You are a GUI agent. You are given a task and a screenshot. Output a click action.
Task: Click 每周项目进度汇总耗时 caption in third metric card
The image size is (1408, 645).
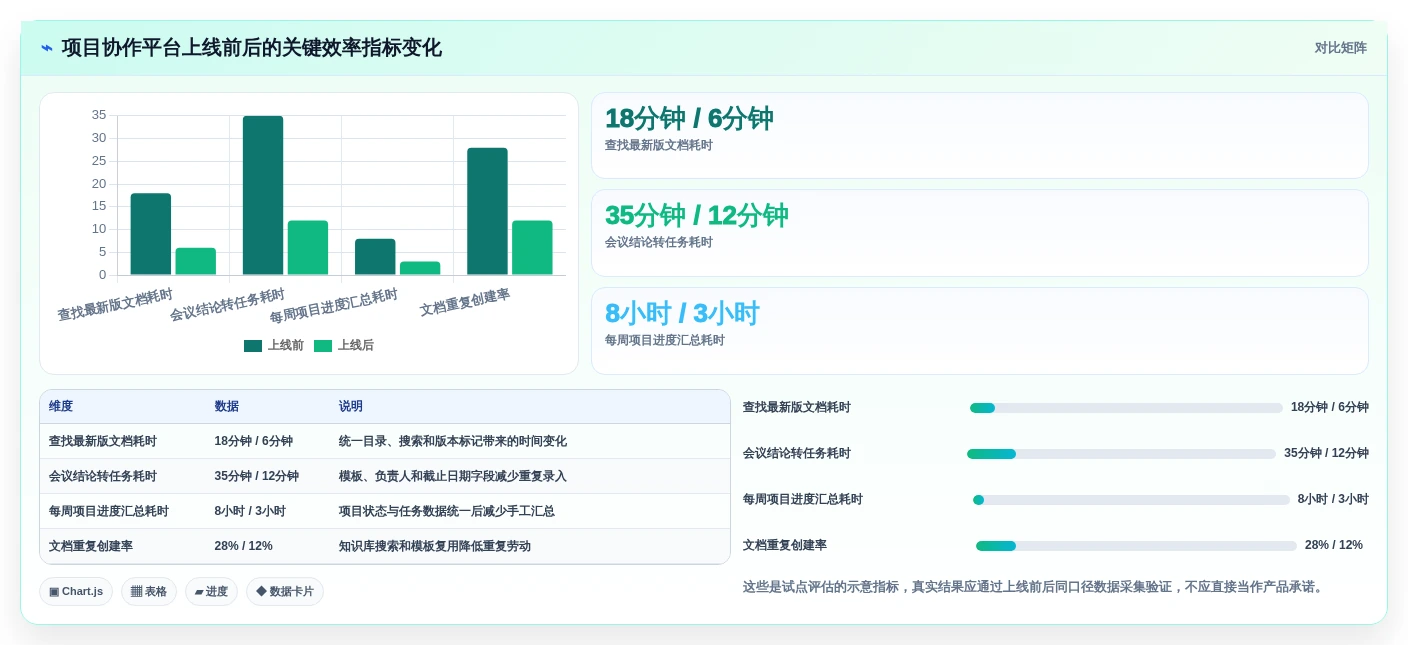click(664, 341)
